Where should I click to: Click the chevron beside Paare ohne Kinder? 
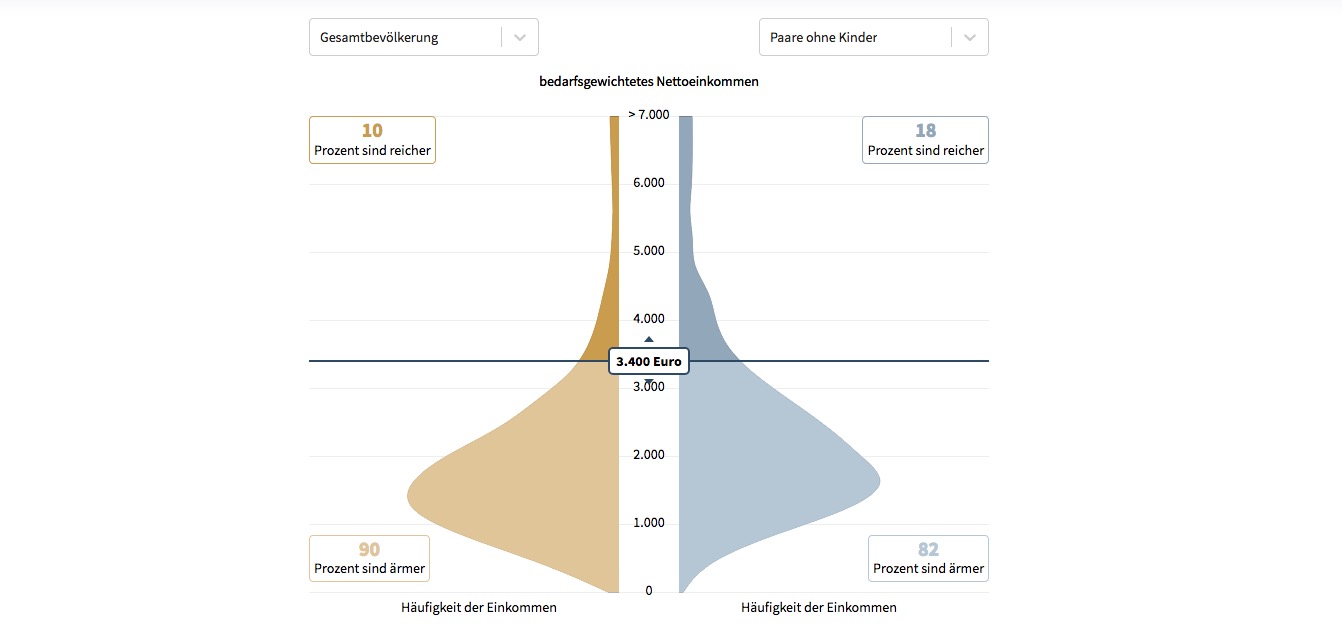pos(970,37)
